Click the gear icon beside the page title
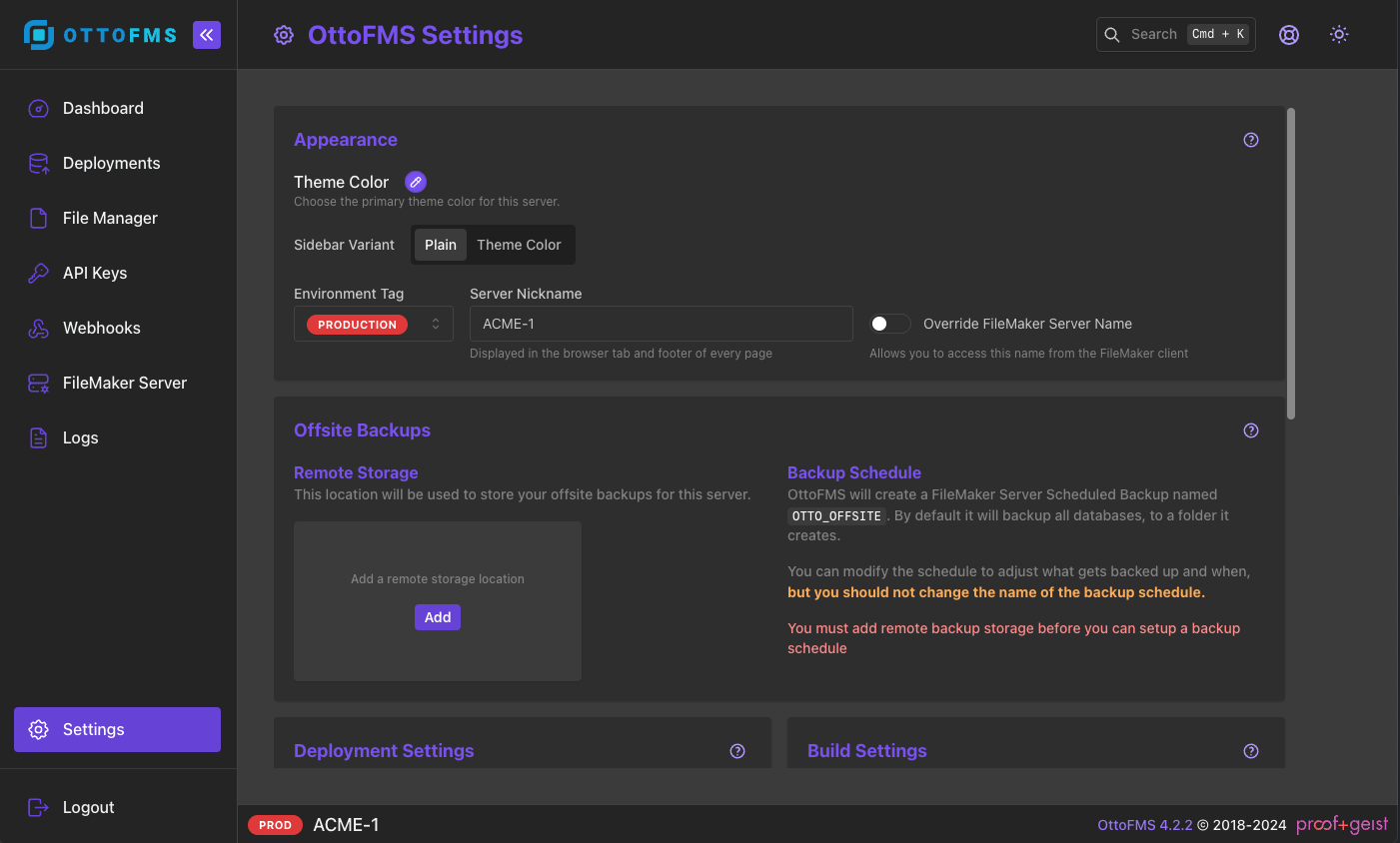Image resolution: width=1400 pixels, height=843 pixels. point(284,35)
